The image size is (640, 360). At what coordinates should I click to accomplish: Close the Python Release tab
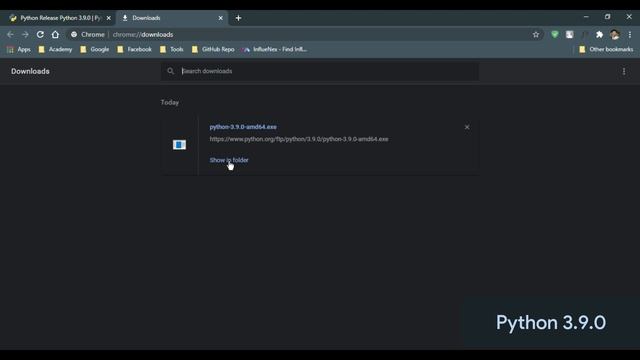[109, 18]
